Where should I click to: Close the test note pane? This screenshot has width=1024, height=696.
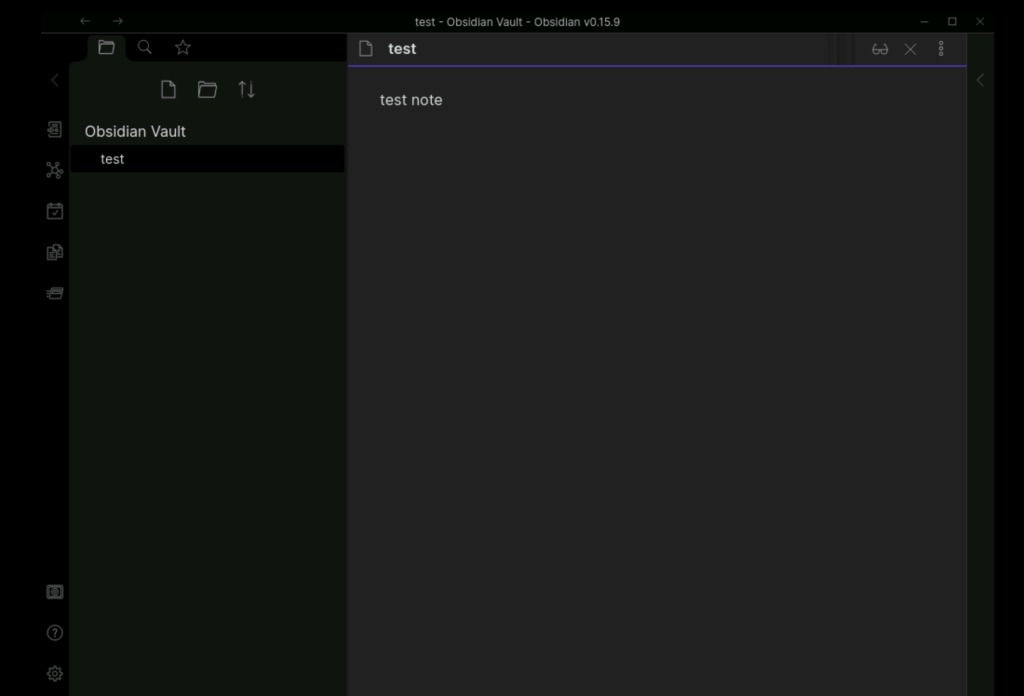click(x=910, y=49)
